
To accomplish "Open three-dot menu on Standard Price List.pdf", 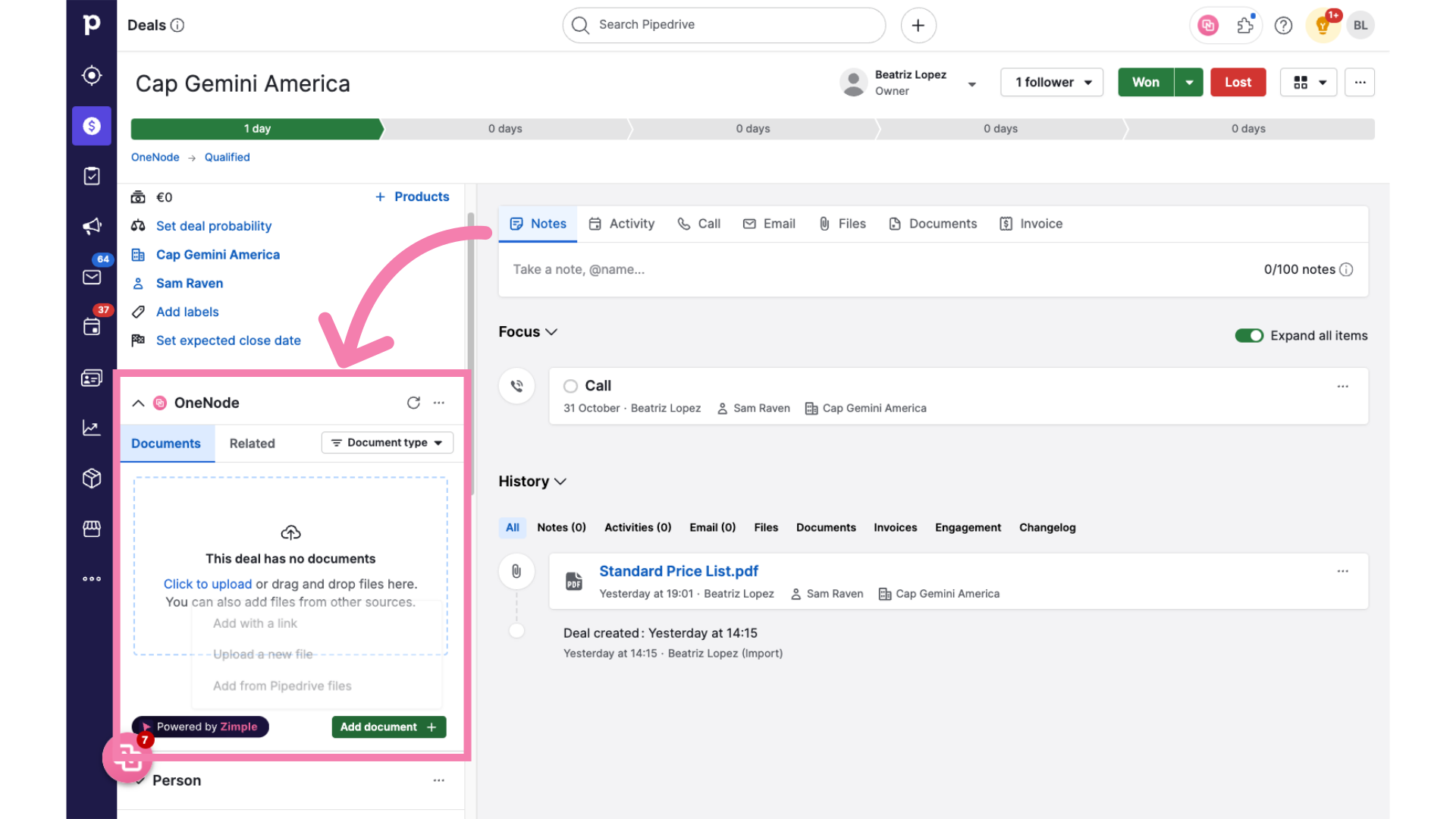I will (1343, 571).
